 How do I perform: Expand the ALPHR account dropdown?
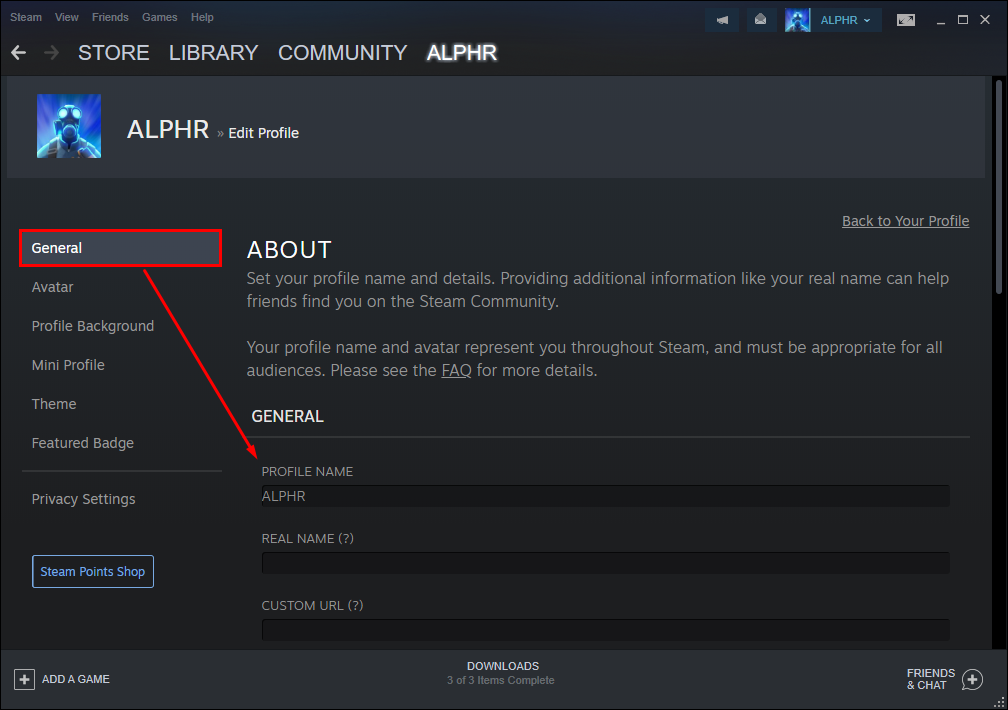(x=845, y=20)
